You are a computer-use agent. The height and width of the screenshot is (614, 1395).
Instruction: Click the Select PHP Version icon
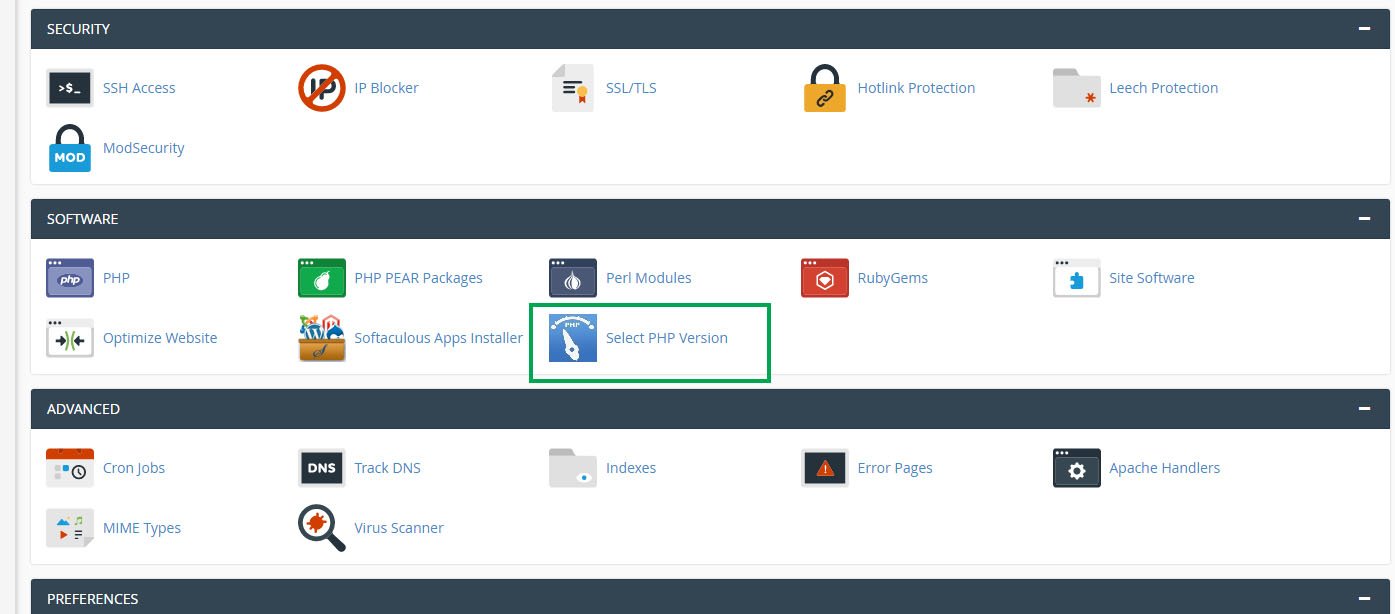point(573,338)
